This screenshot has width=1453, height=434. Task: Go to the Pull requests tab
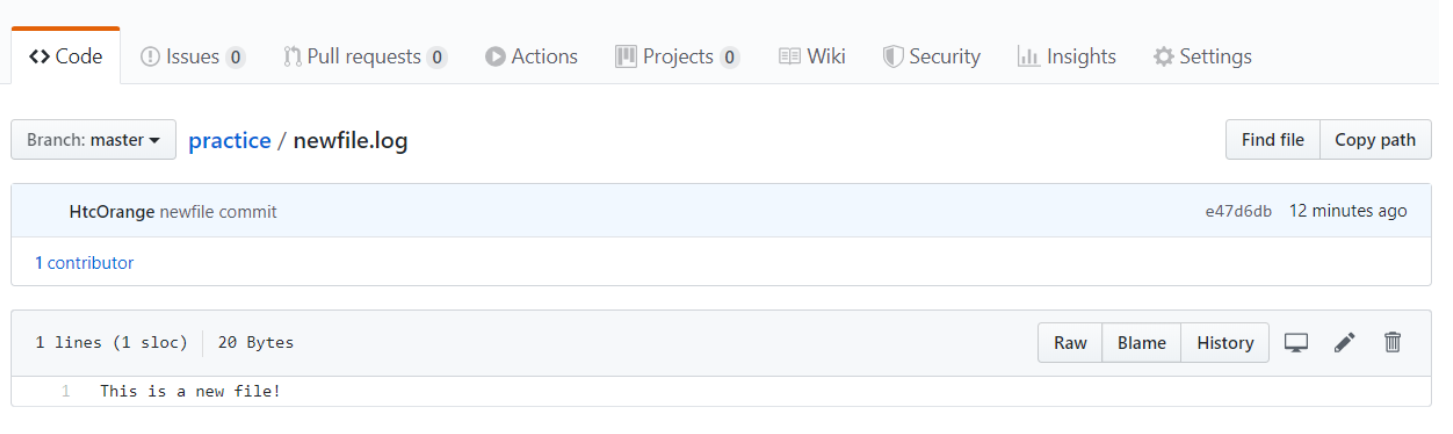[365, 57]
